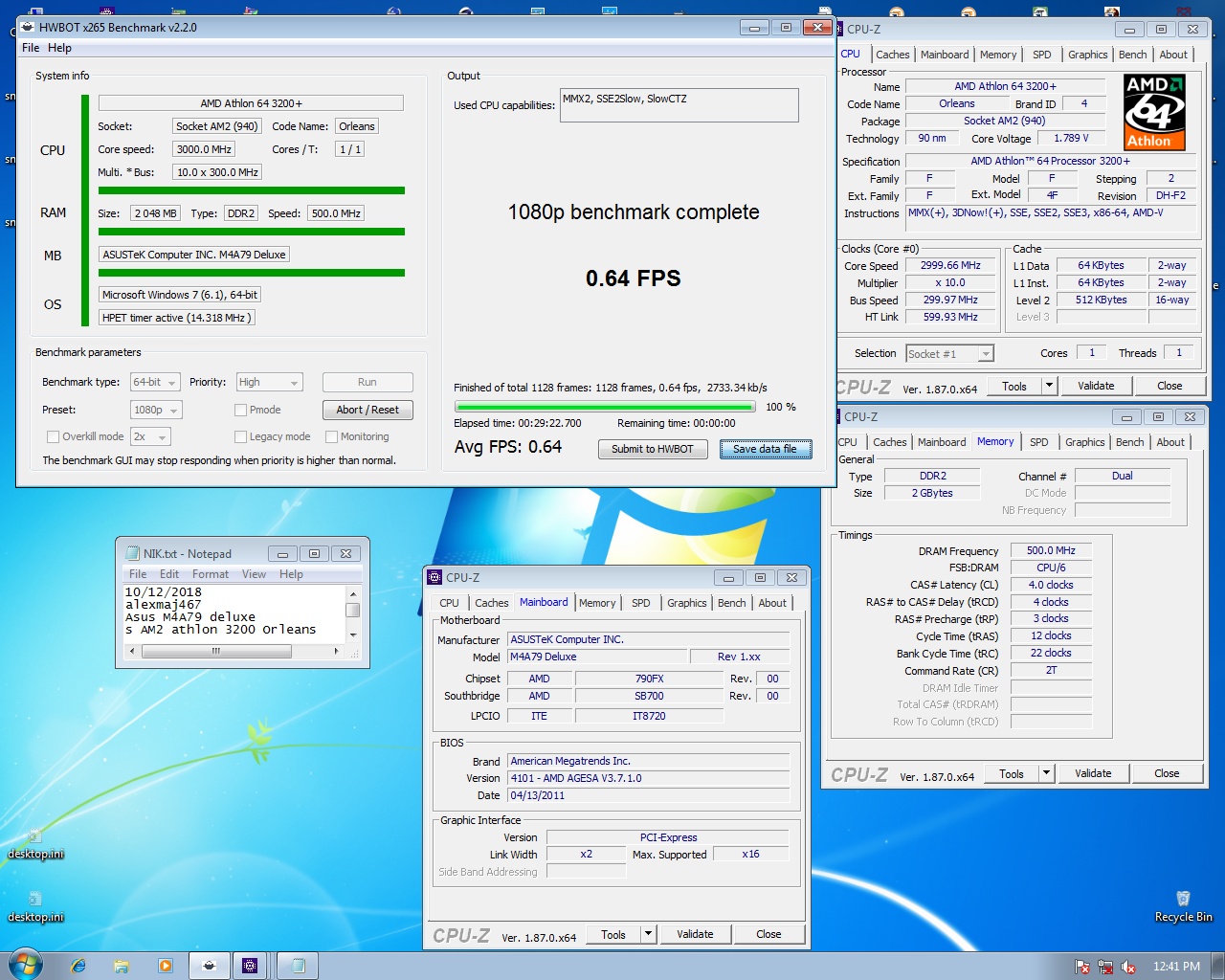Click the network status tray icon

coord(1105,967)
